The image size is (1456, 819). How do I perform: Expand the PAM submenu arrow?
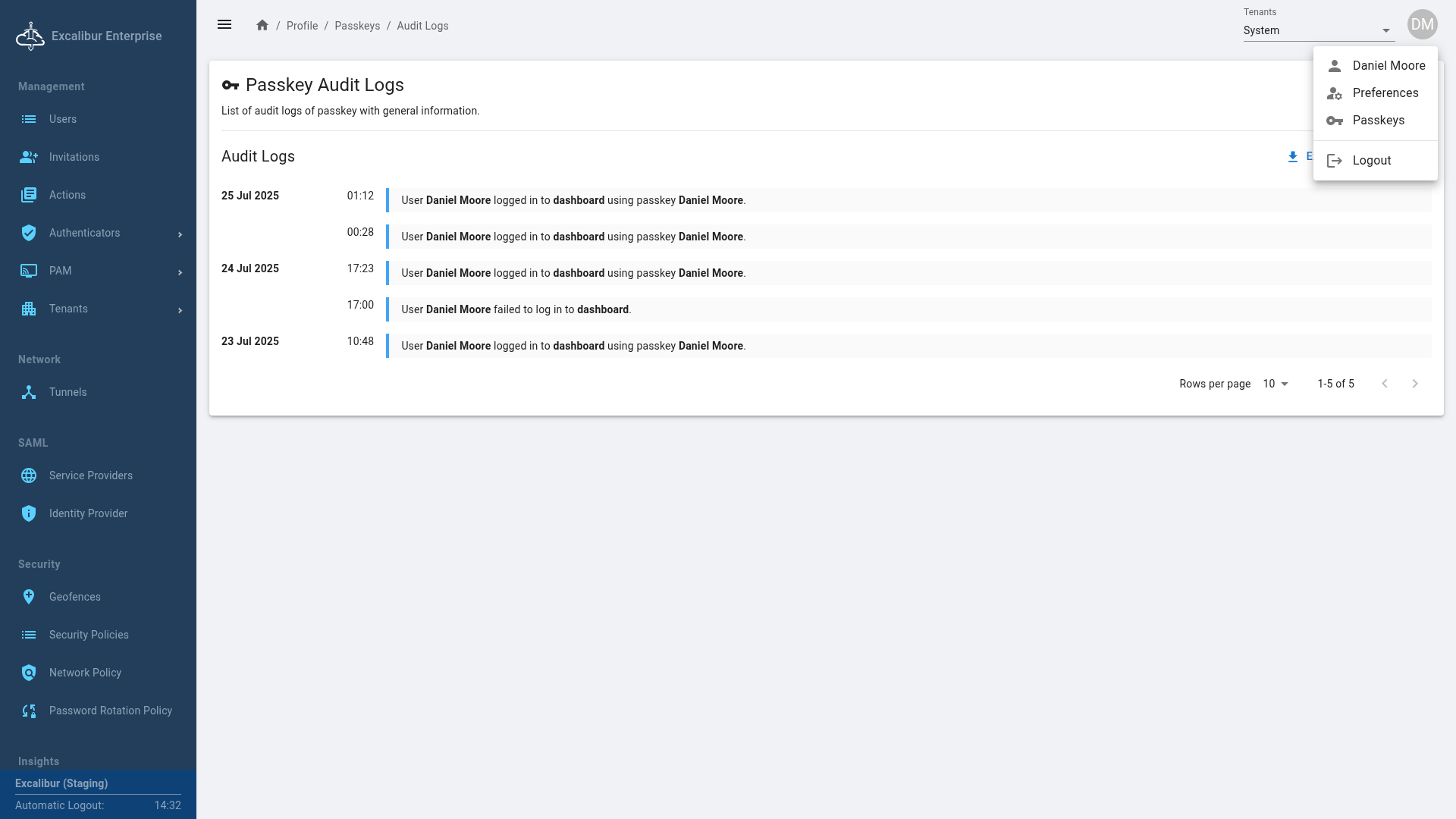point(180,272)
